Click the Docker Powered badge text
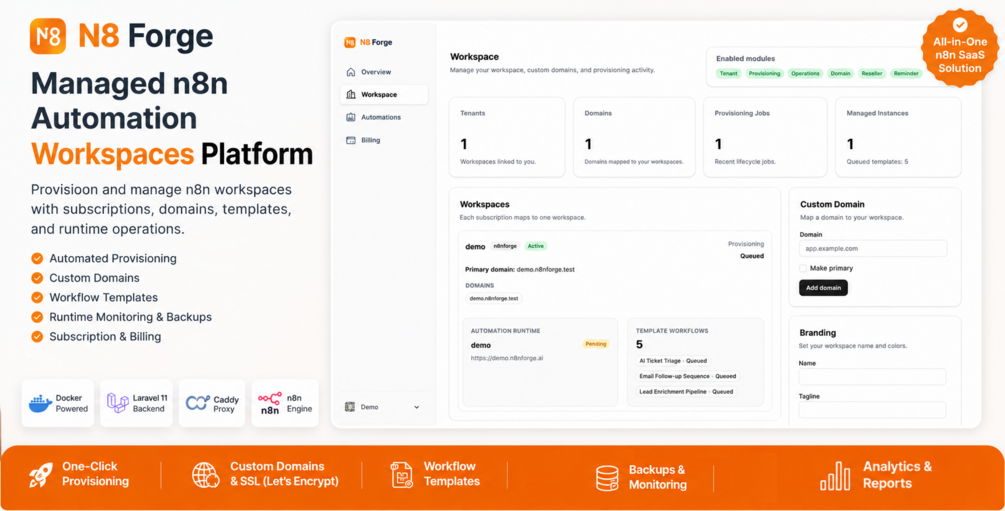 [x=71, y=403]
